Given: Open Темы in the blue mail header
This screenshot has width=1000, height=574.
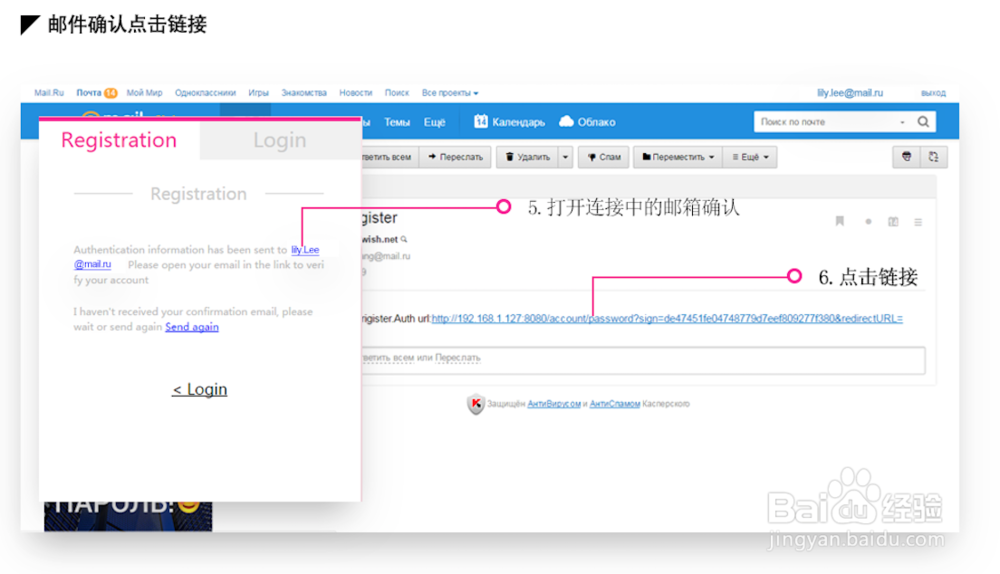Looking at the screenshot, I should click(397, 122).
